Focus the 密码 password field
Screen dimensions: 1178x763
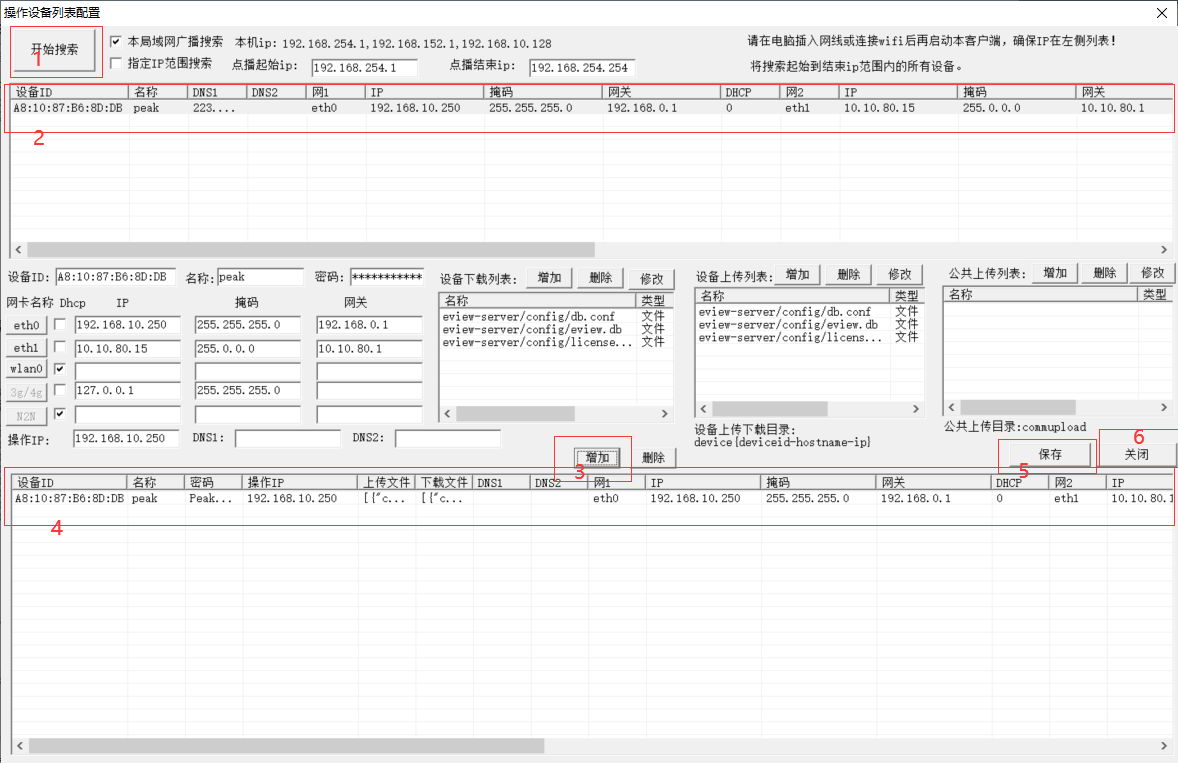(x=387, y=277)
